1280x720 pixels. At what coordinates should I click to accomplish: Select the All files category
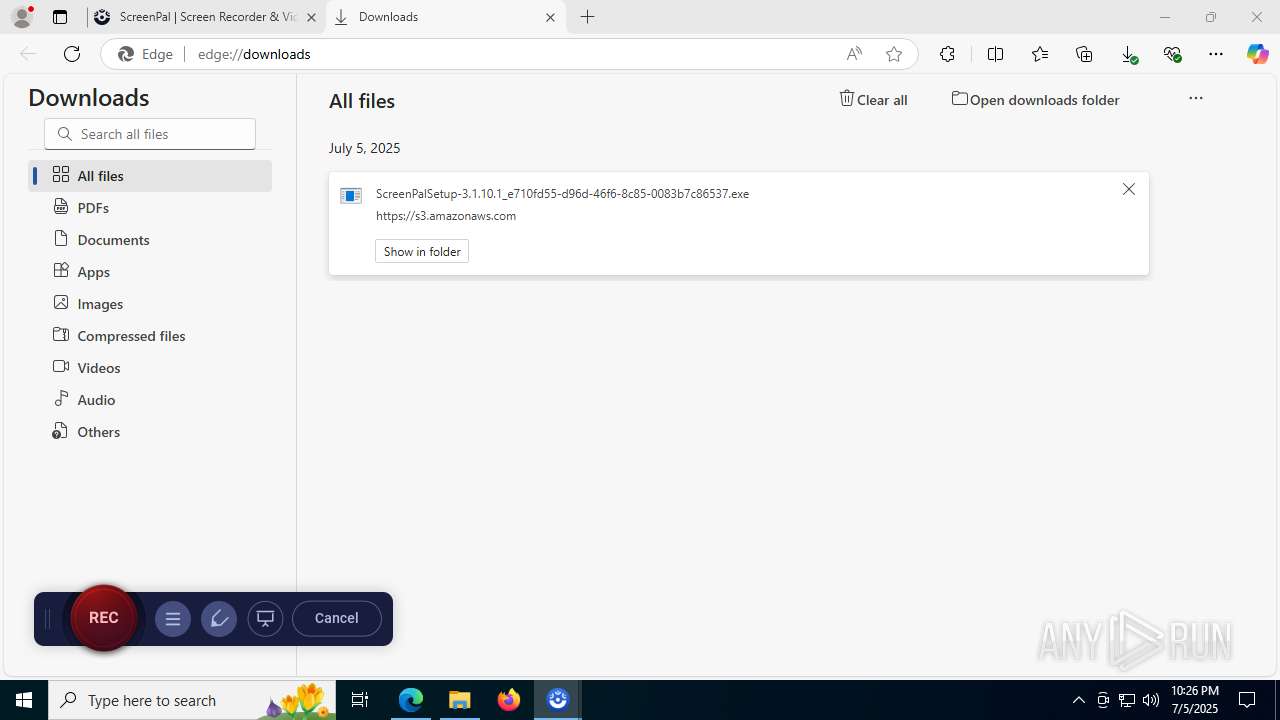point(150,176)
